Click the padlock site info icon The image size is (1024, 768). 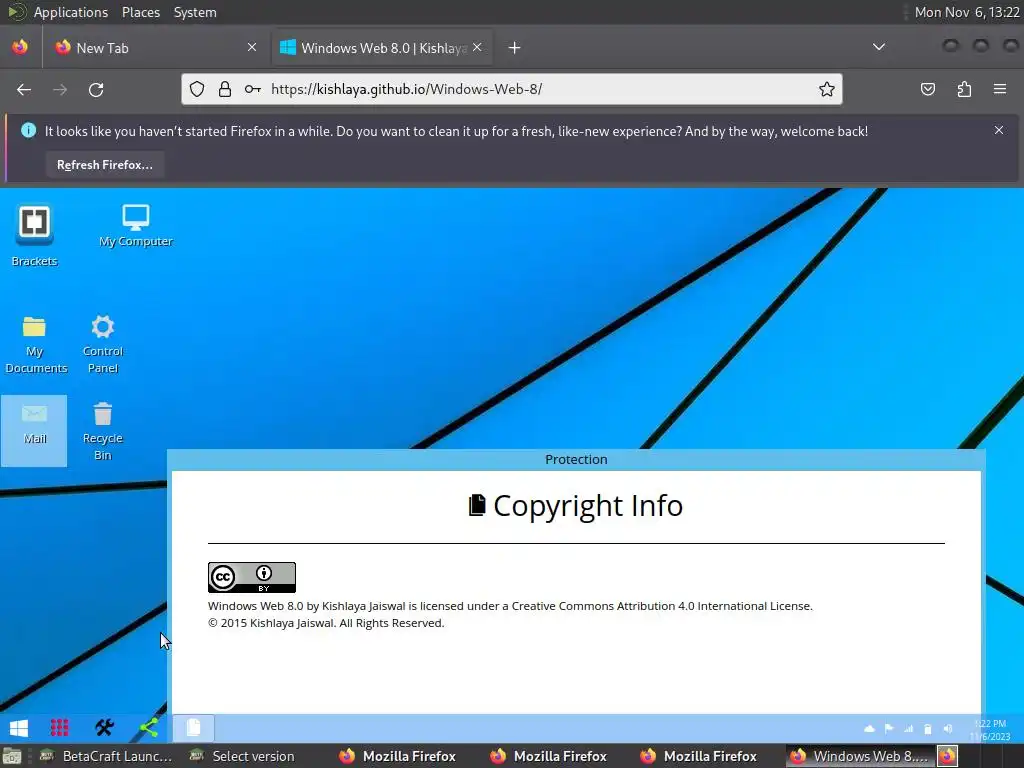tap(225, 89)
